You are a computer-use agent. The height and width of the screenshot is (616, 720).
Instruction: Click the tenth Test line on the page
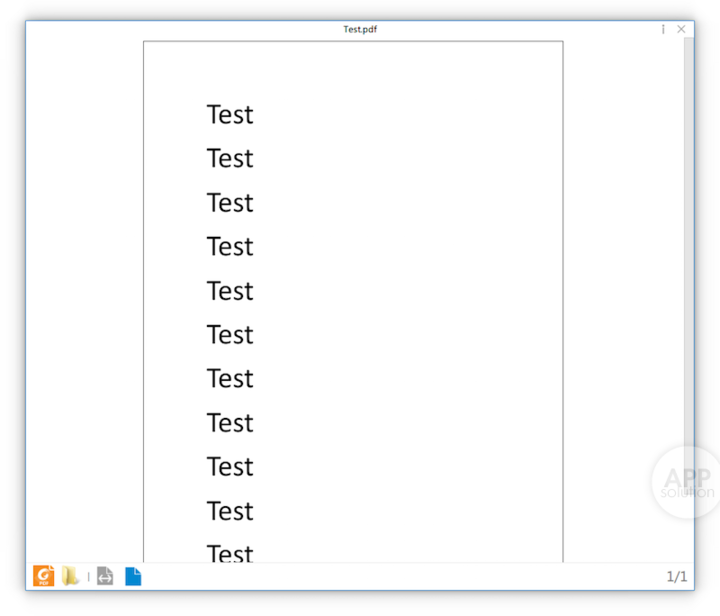[x=230, y=511]
